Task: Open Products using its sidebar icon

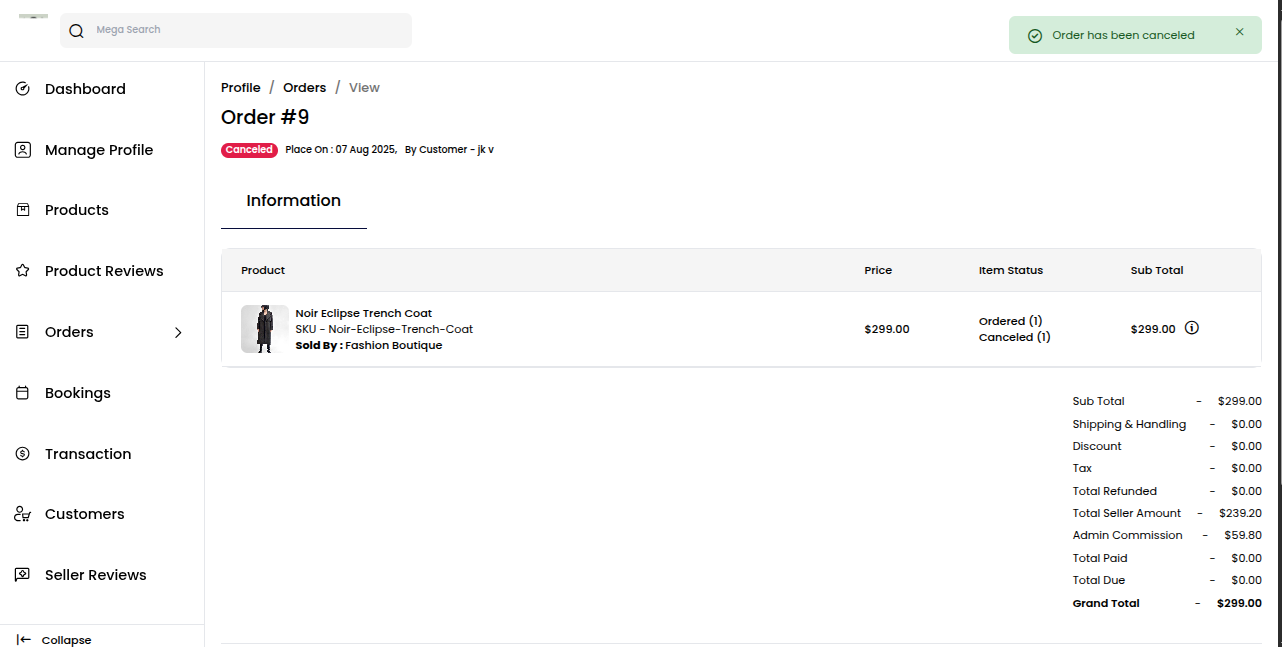Action: 22,210
